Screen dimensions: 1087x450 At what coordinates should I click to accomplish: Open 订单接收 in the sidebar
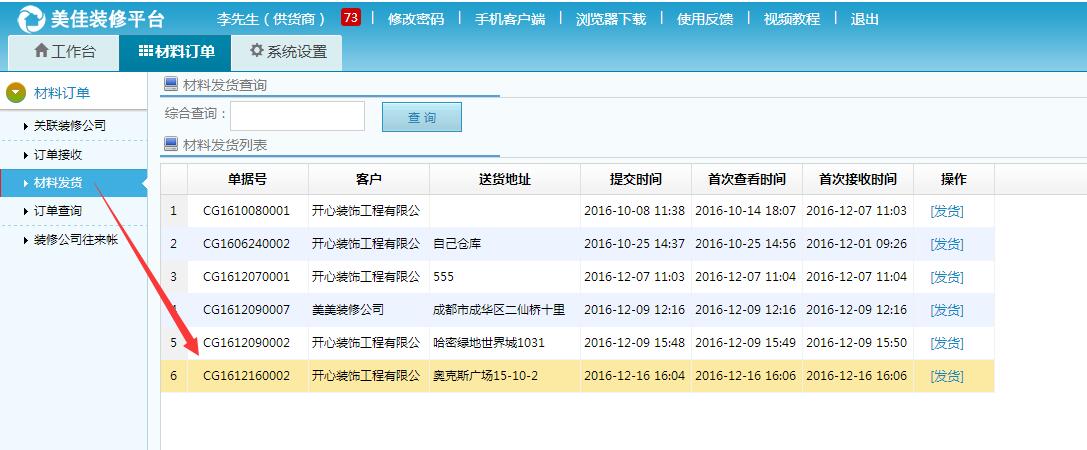click(x=58, y=154)
